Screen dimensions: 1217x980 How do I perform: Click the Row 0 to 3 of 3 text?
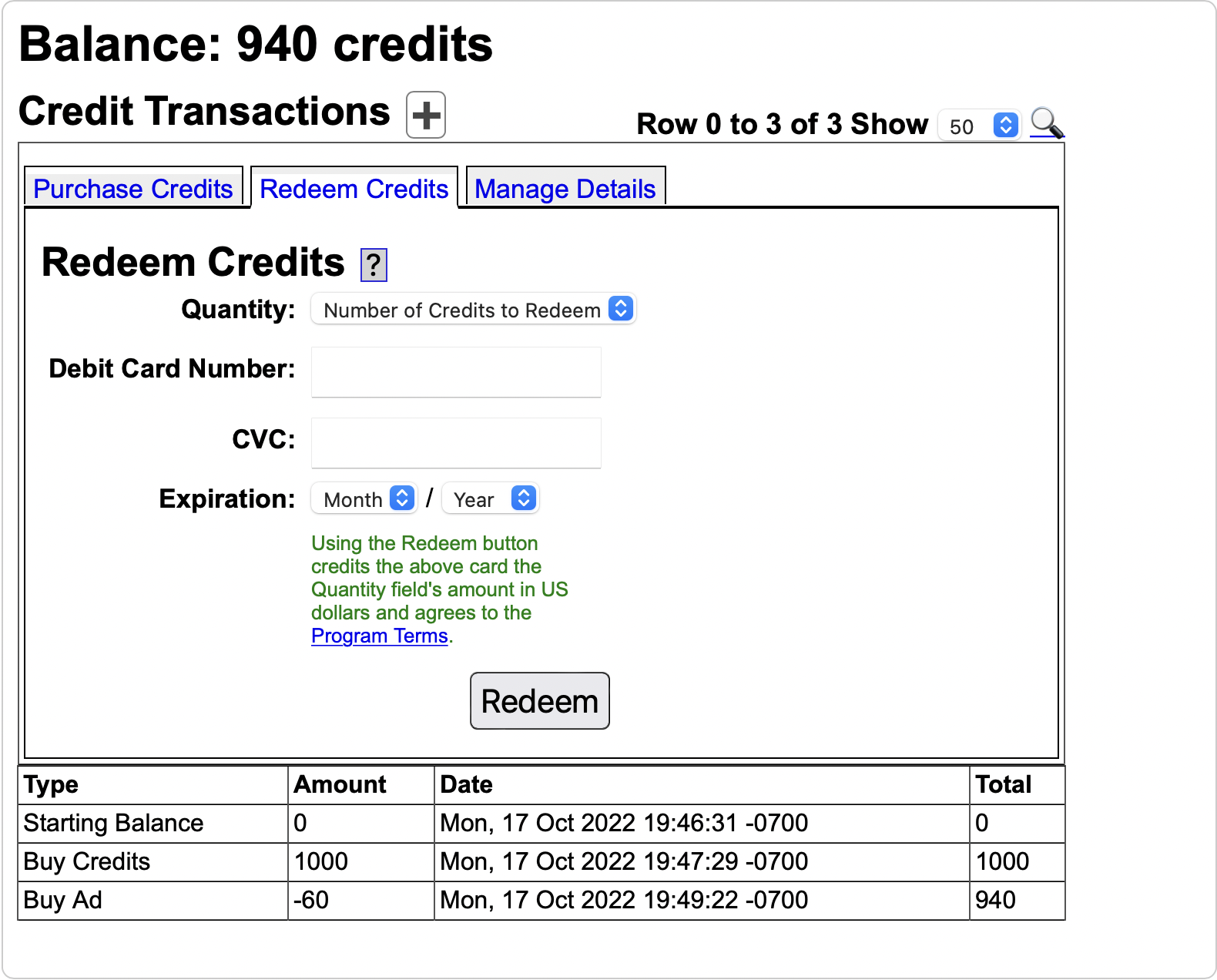click(739, 124)
